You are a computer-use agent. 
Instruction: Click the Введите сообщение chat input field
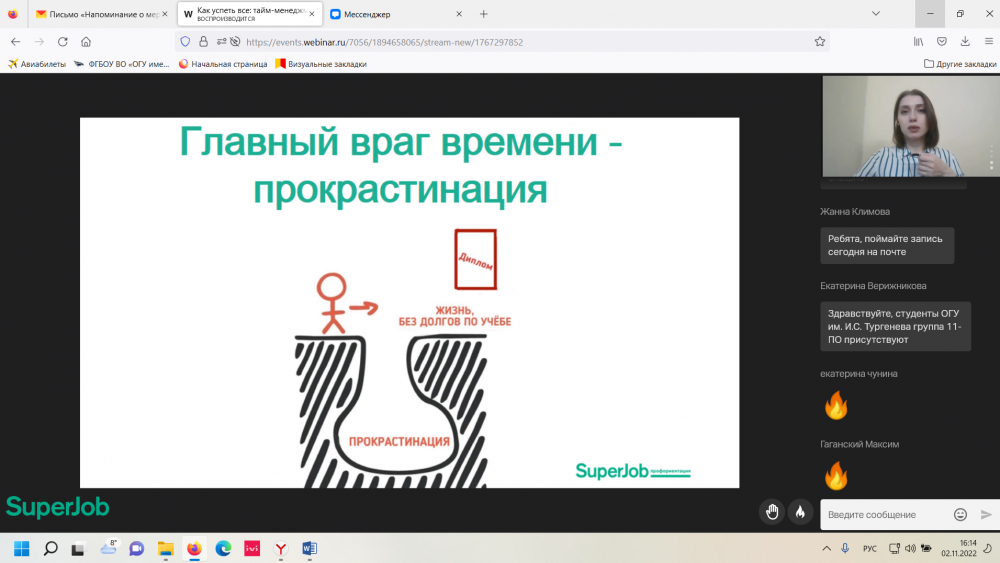click(x=885, y=514)
